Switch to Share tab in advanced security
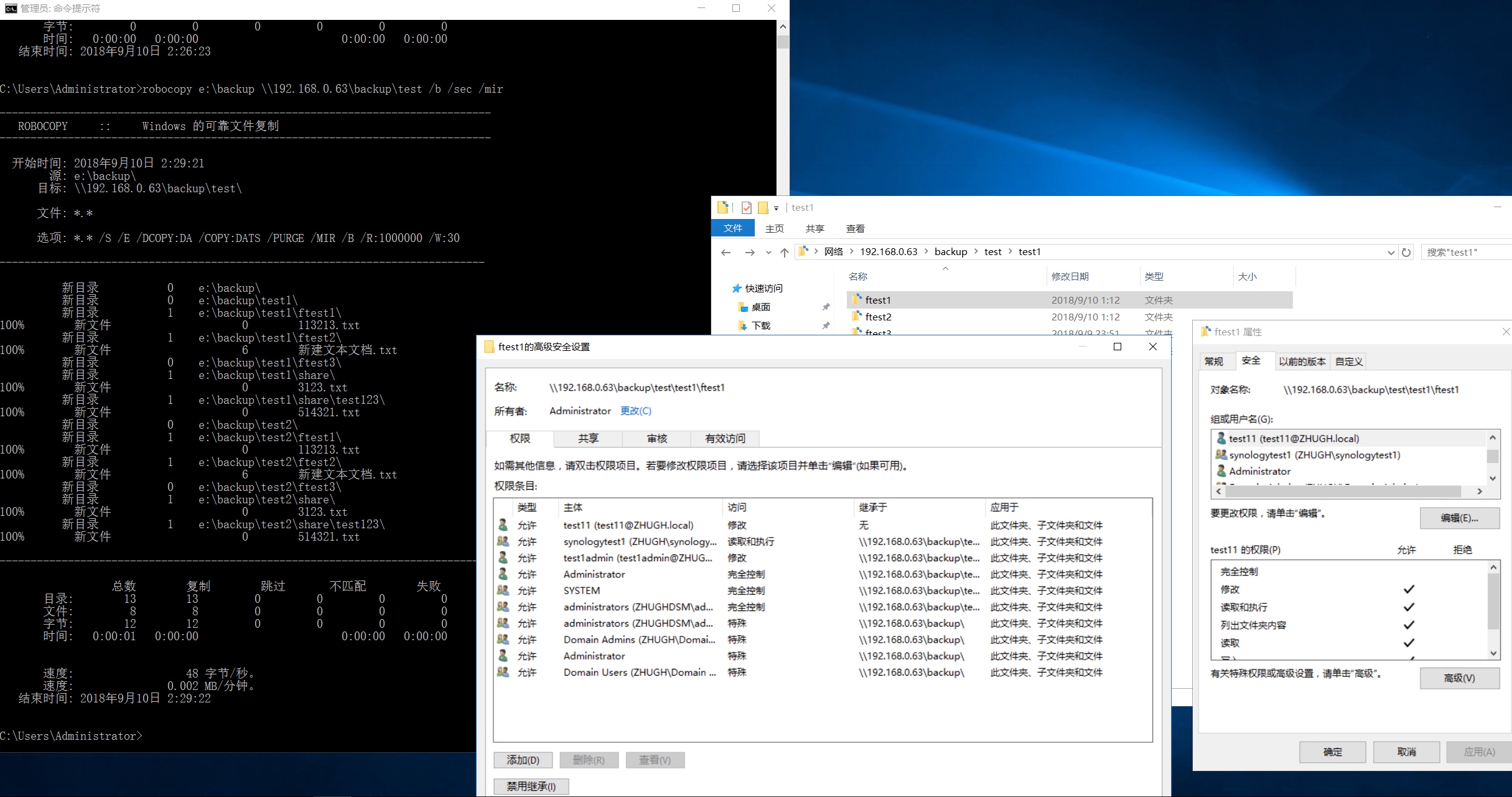The image size is (1512, 797). click(588, 439)
